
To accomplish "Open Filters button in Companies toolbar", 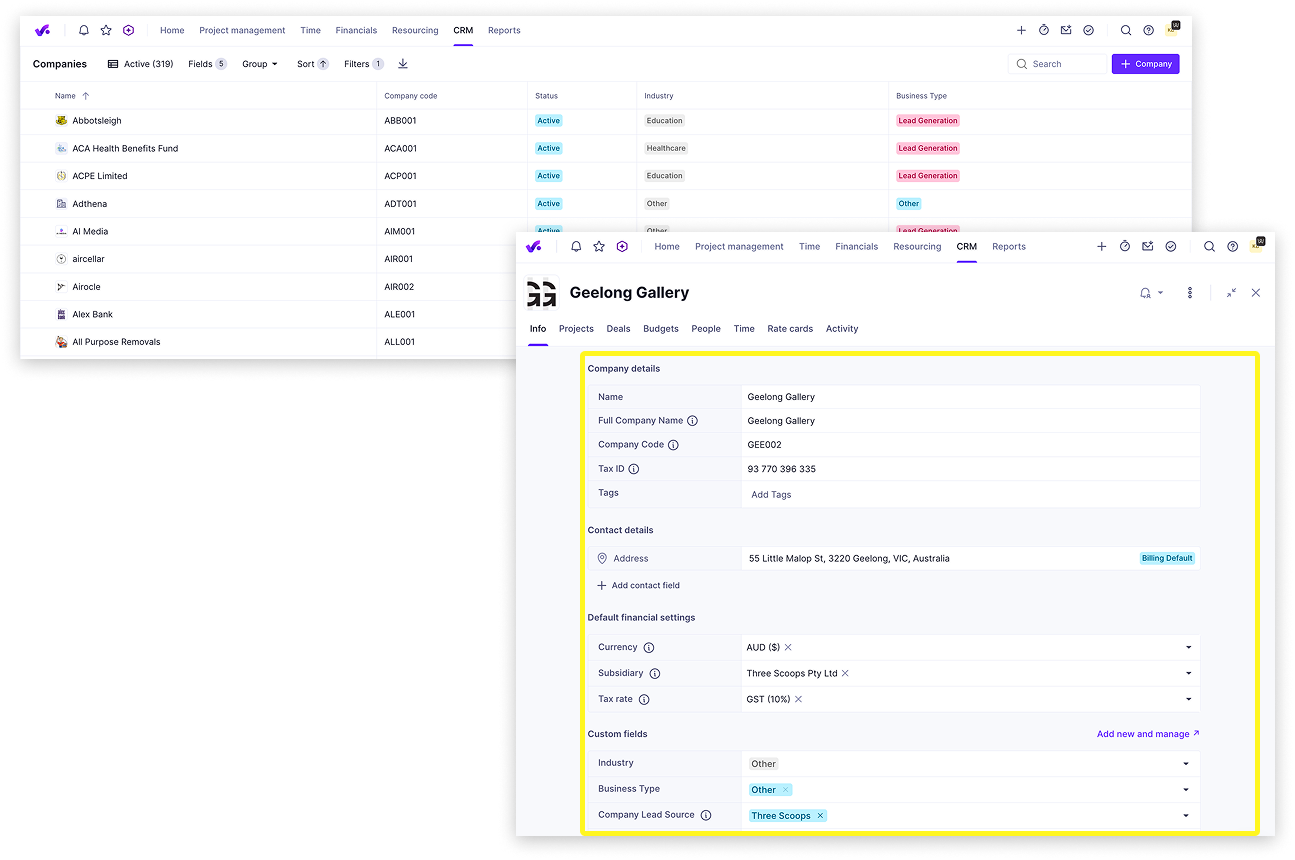I will point(364,64).
